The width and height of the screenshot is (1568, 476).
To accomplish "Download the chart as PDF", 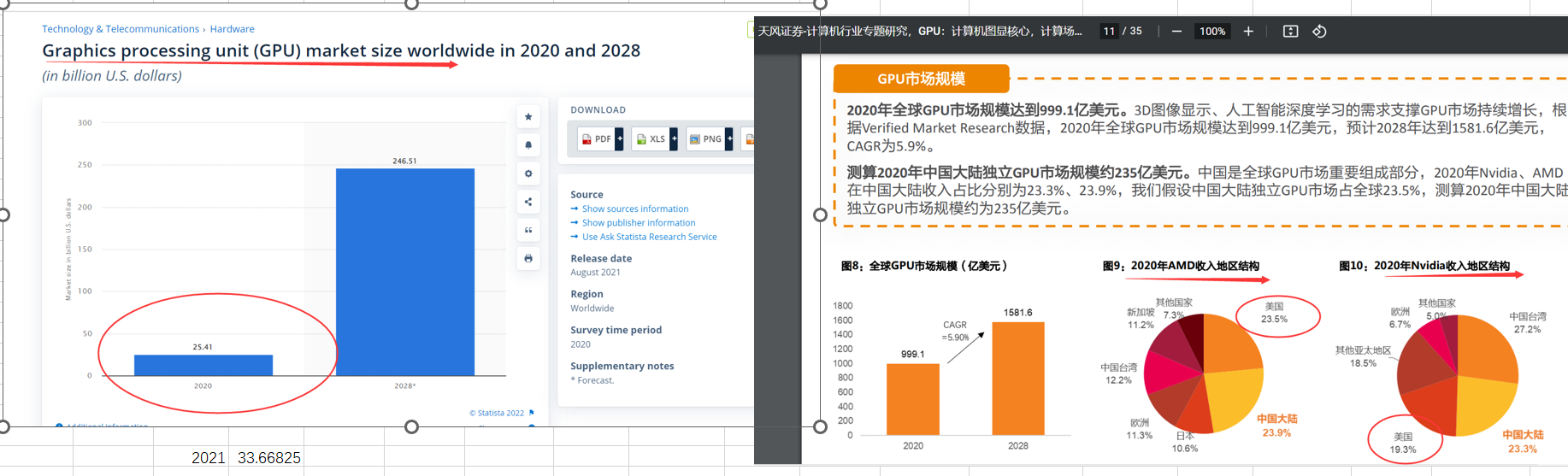I will [597, 138].
